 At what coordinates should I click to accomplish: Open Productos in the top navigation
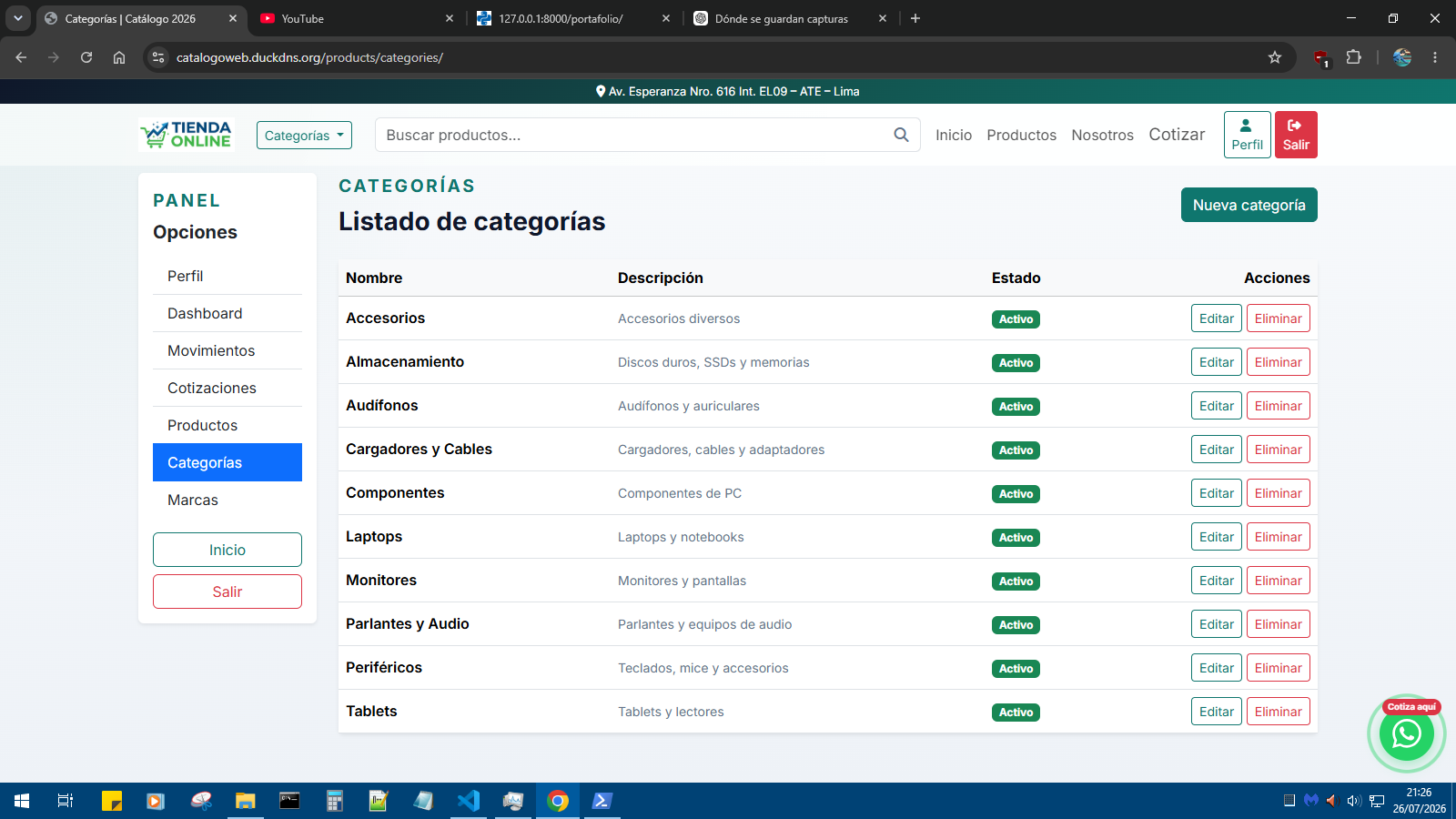[x=1021, y=135]
